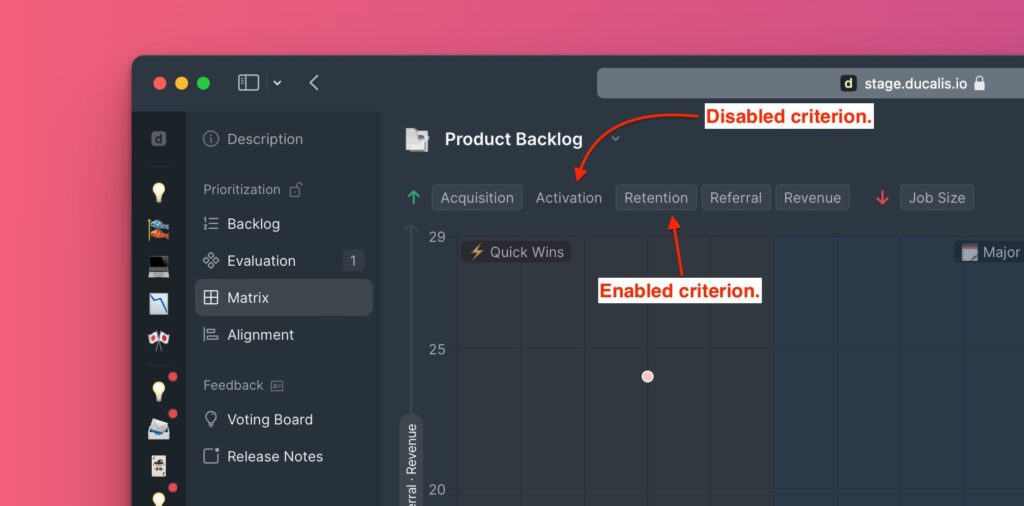Open the dropdown arrow next to sidebar button
This screenshot has width=1024, height=506.
(x=277, y=83)
